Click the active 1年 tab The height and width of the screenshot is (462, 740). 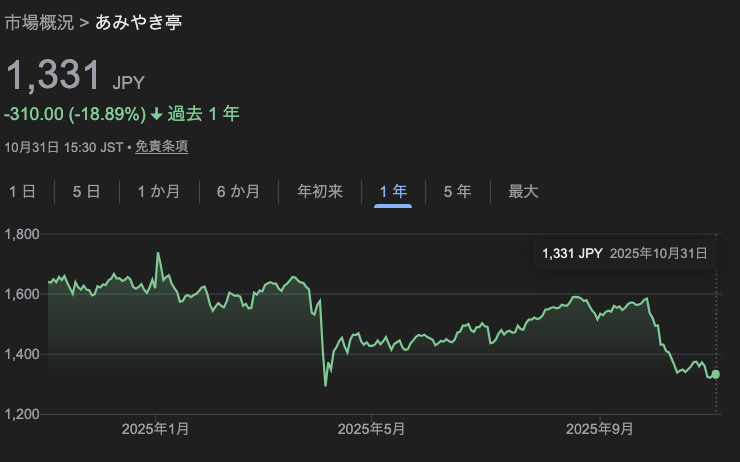tap(393, 192)
